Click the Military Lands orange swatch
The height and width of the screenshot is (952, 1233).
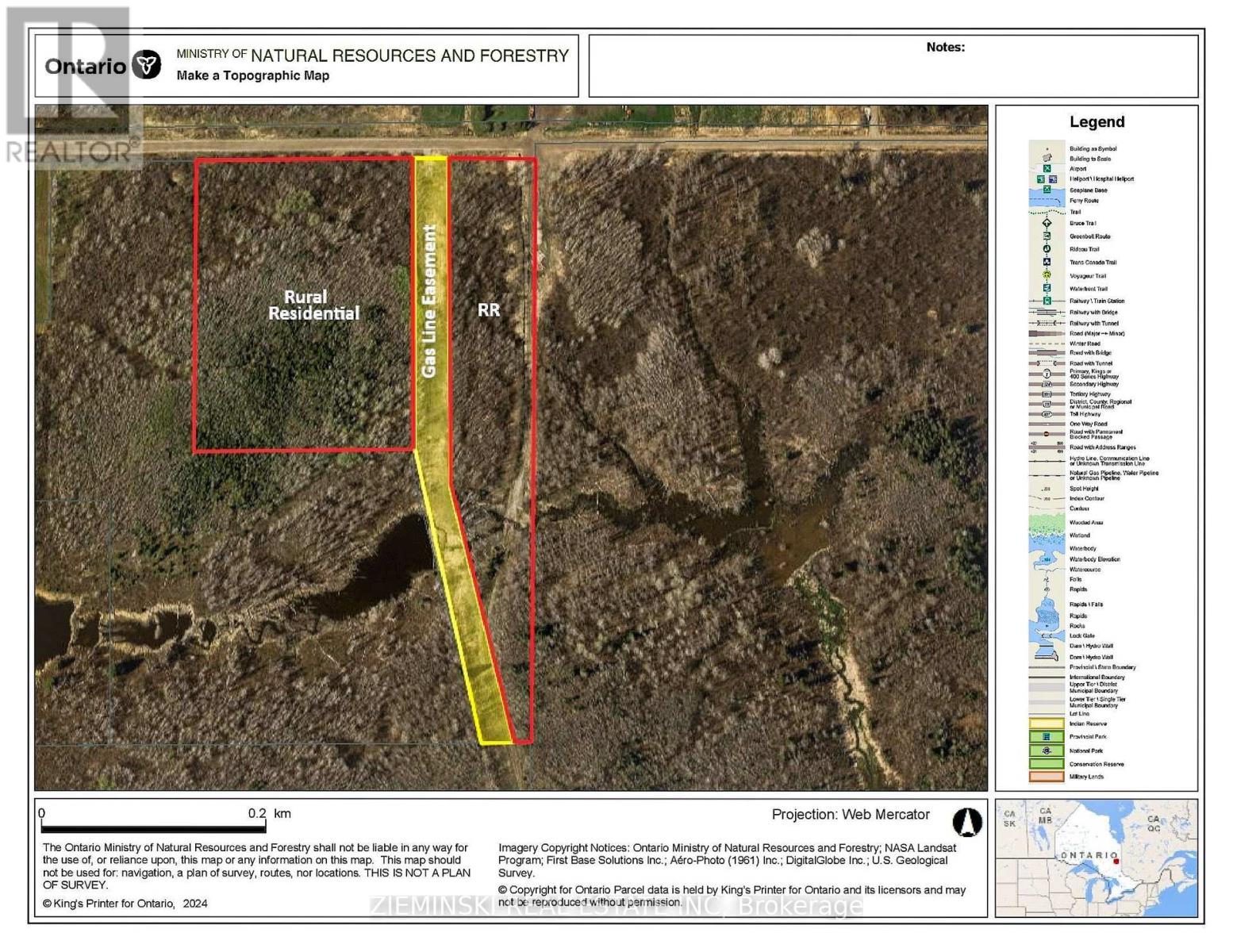1047,777
